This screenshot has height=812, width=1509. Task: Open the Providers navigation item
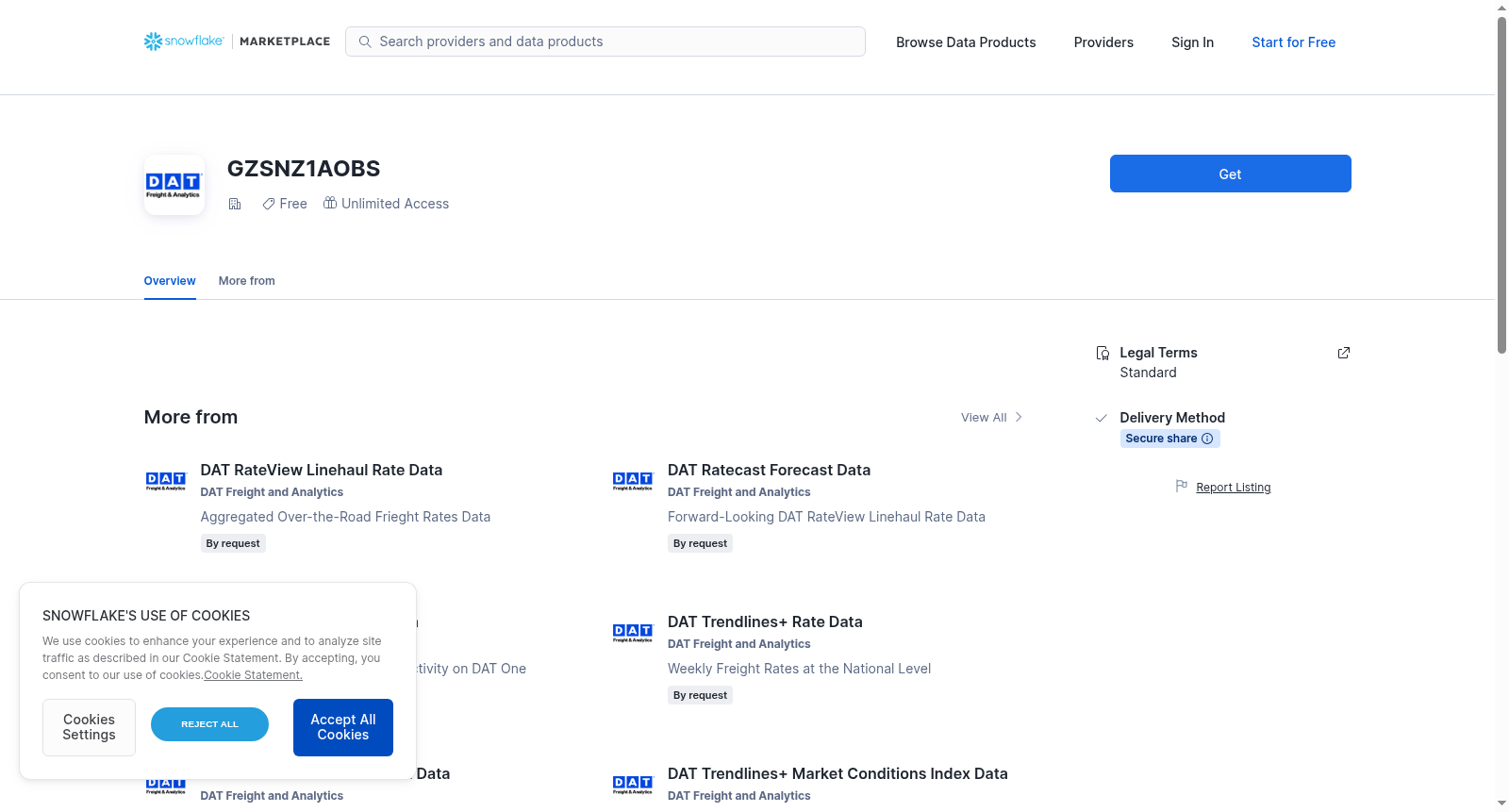coord(1103,42)
